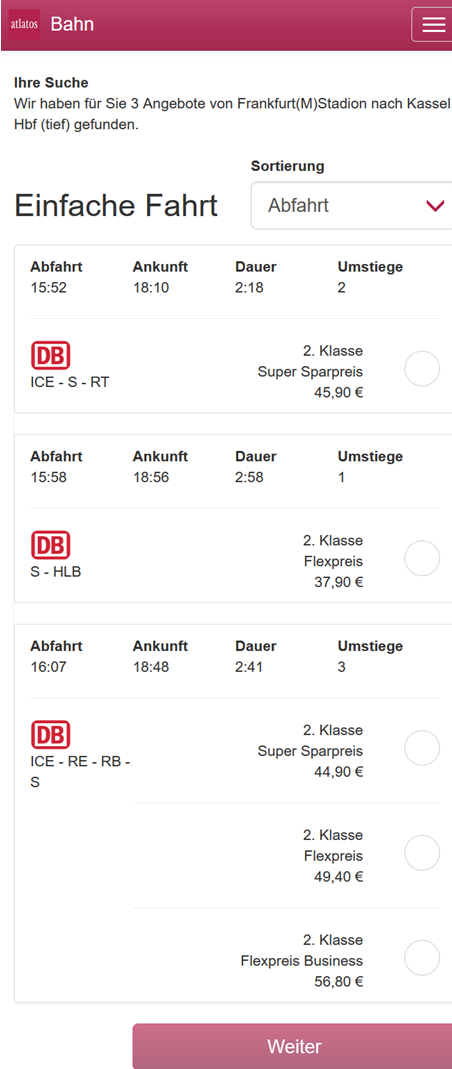Choose Flexpreis 49,40 € option
452x1069 pixels.
point(422,853)
